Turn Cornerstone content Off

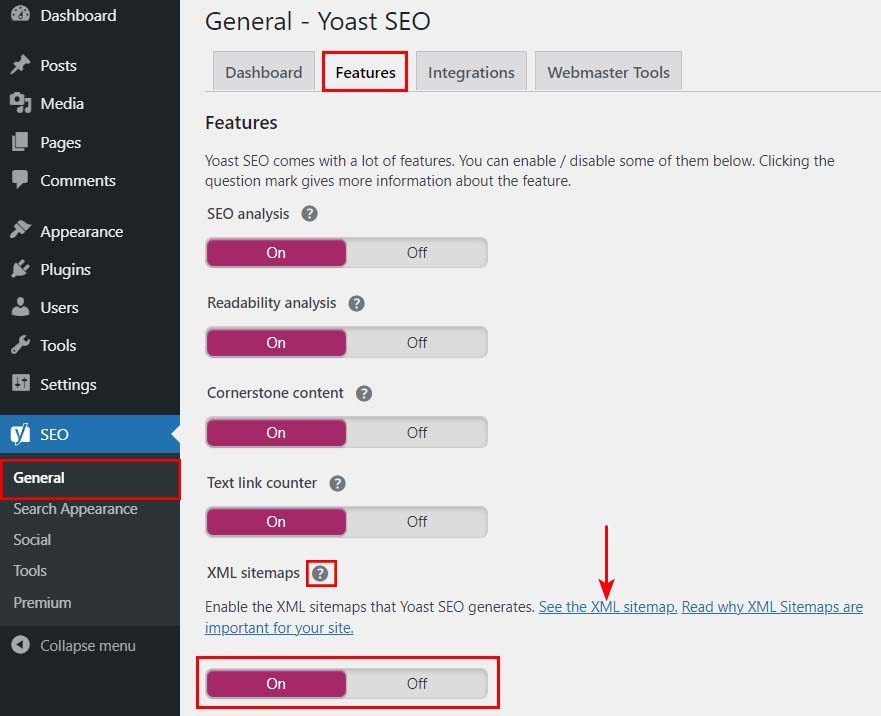tap(417, 433)
